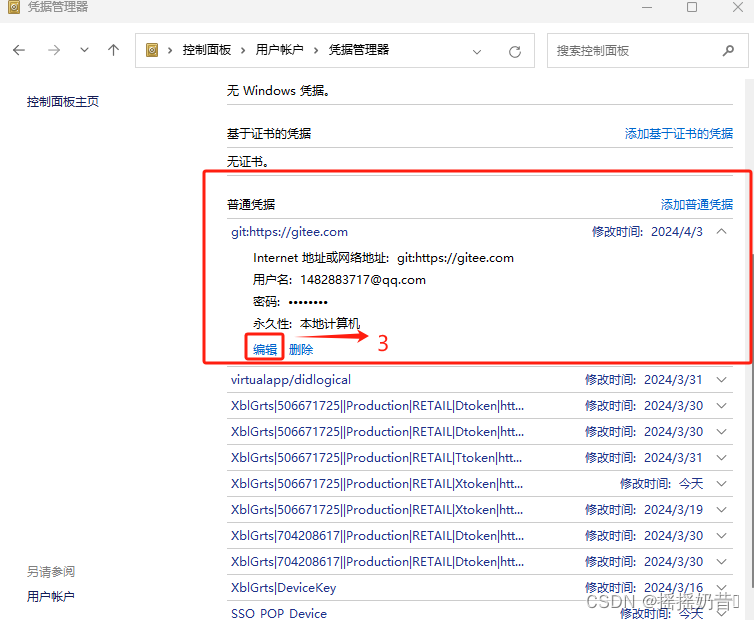Go up one level with up arrow
This screenshot has width=754, height=620.
click(113, 50)
